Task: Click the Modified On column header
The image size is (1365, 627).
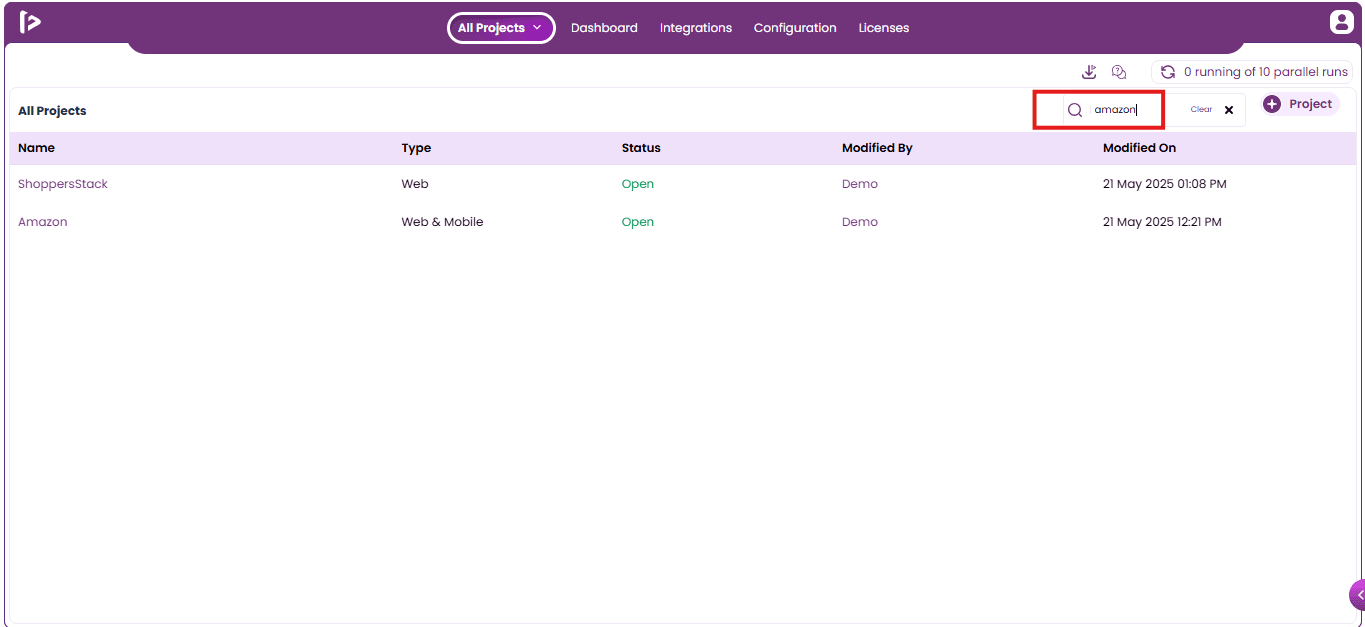Action: pyautogui.click(x=1139, y=148)
